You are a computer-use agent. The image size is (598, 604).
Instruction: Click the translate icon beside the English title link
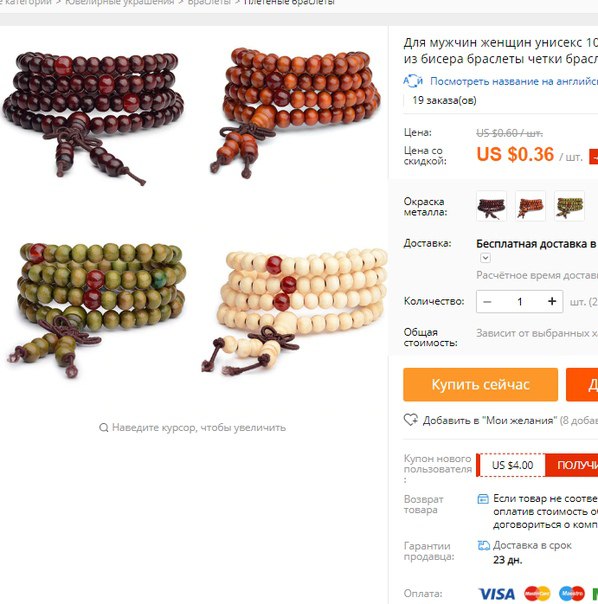[x=413, y=81]
